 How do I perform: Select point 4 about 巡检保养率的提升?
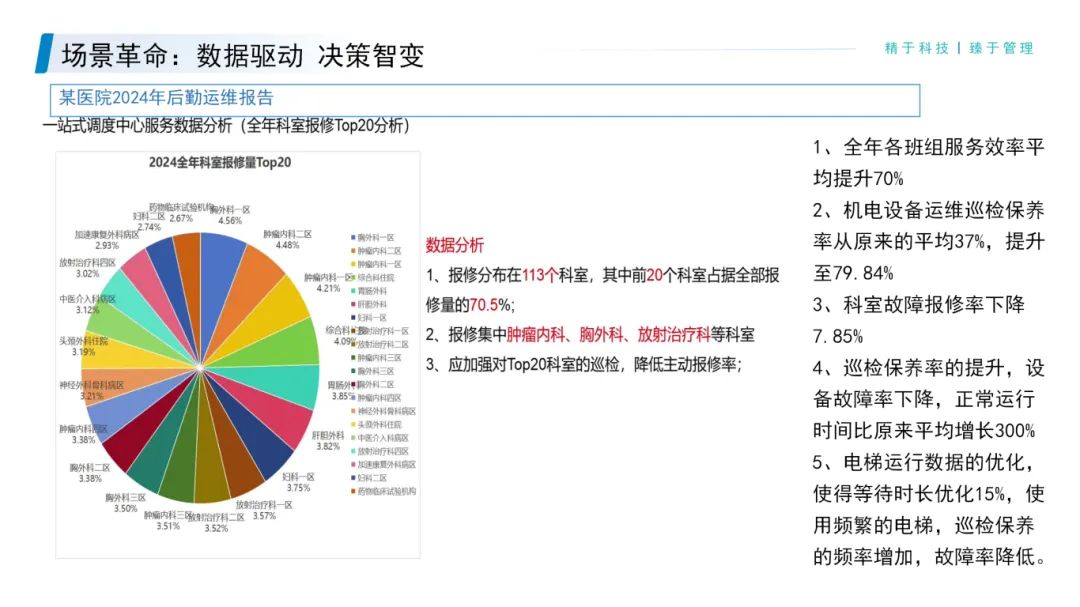tap(928, 400)
